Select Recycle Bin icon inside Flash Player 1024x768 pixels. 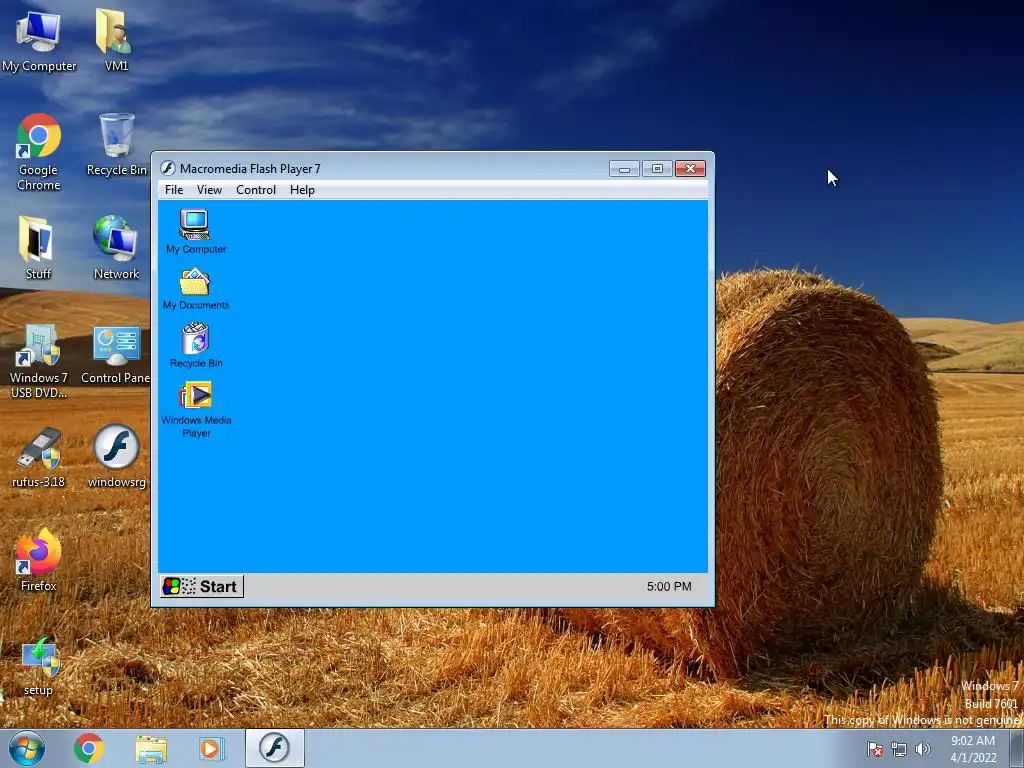pos(195,345)
